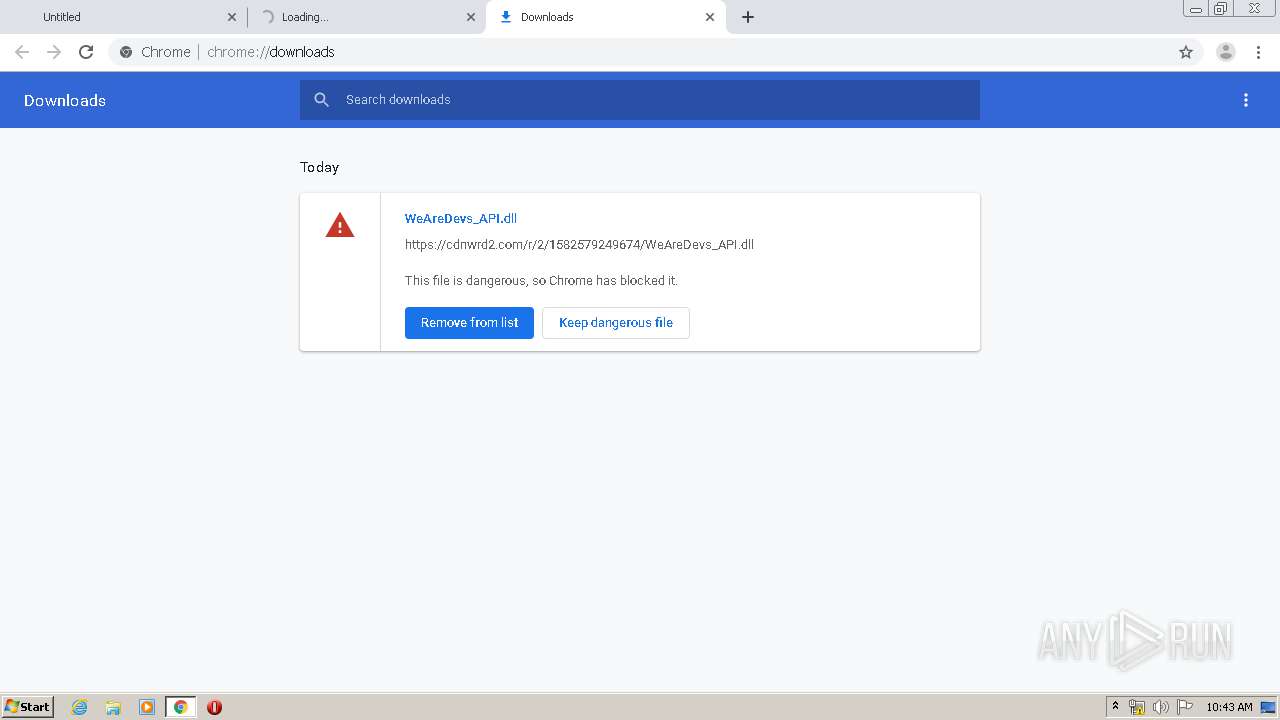Click the Downloads page title
The image size is (1280, 720).
(65, 100)
